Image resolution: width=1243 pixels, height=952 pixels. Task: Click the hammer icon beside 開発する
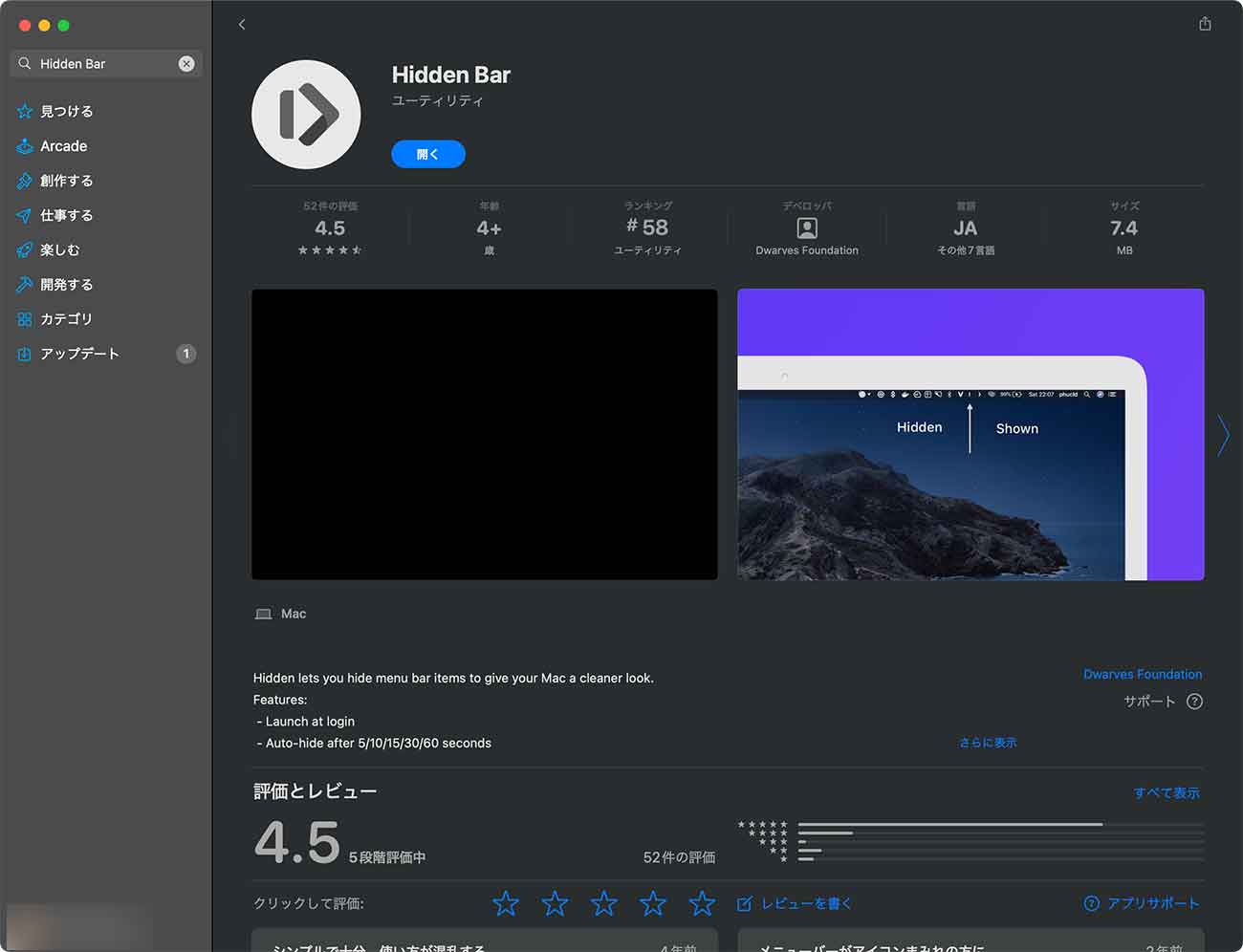(x=25, y=284)
